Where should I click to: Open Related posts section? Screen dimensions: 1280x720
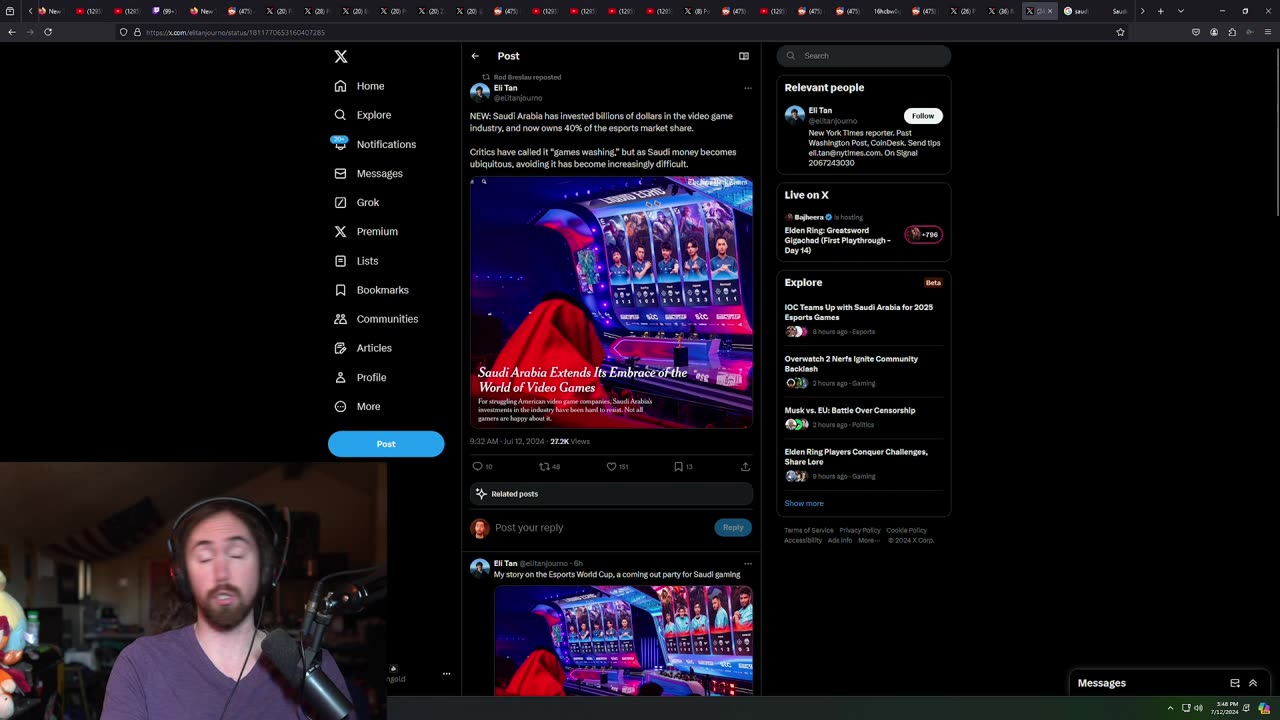(611, 494)
